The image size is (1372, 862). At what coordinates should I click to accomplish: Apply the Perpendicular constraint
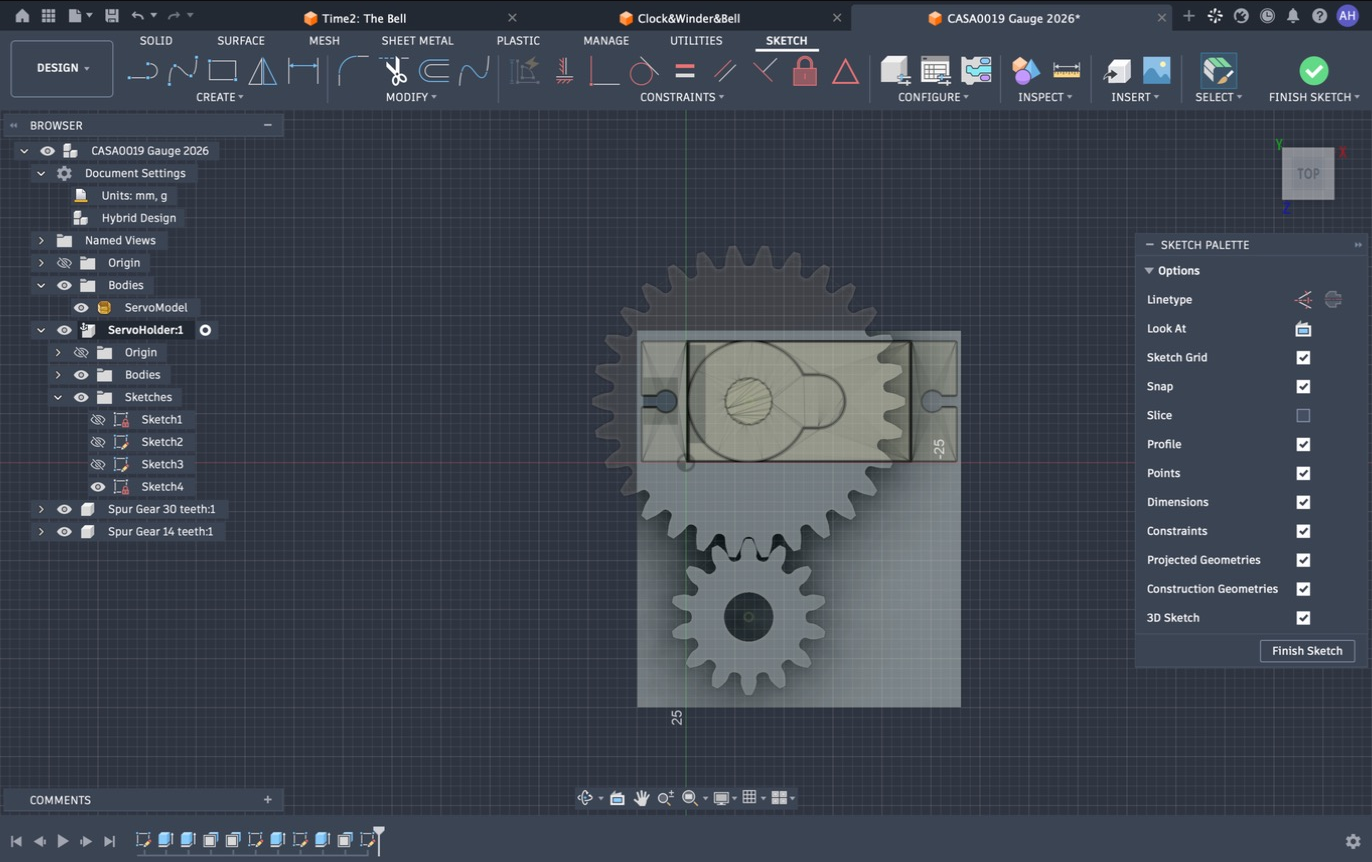[765, 71]
